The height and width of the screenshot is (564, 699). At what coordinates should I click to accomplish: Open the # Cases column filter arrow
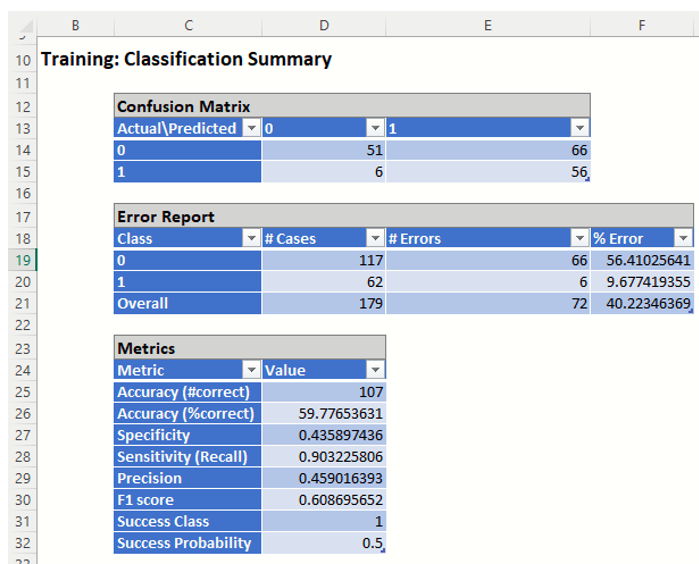[375, 238]
